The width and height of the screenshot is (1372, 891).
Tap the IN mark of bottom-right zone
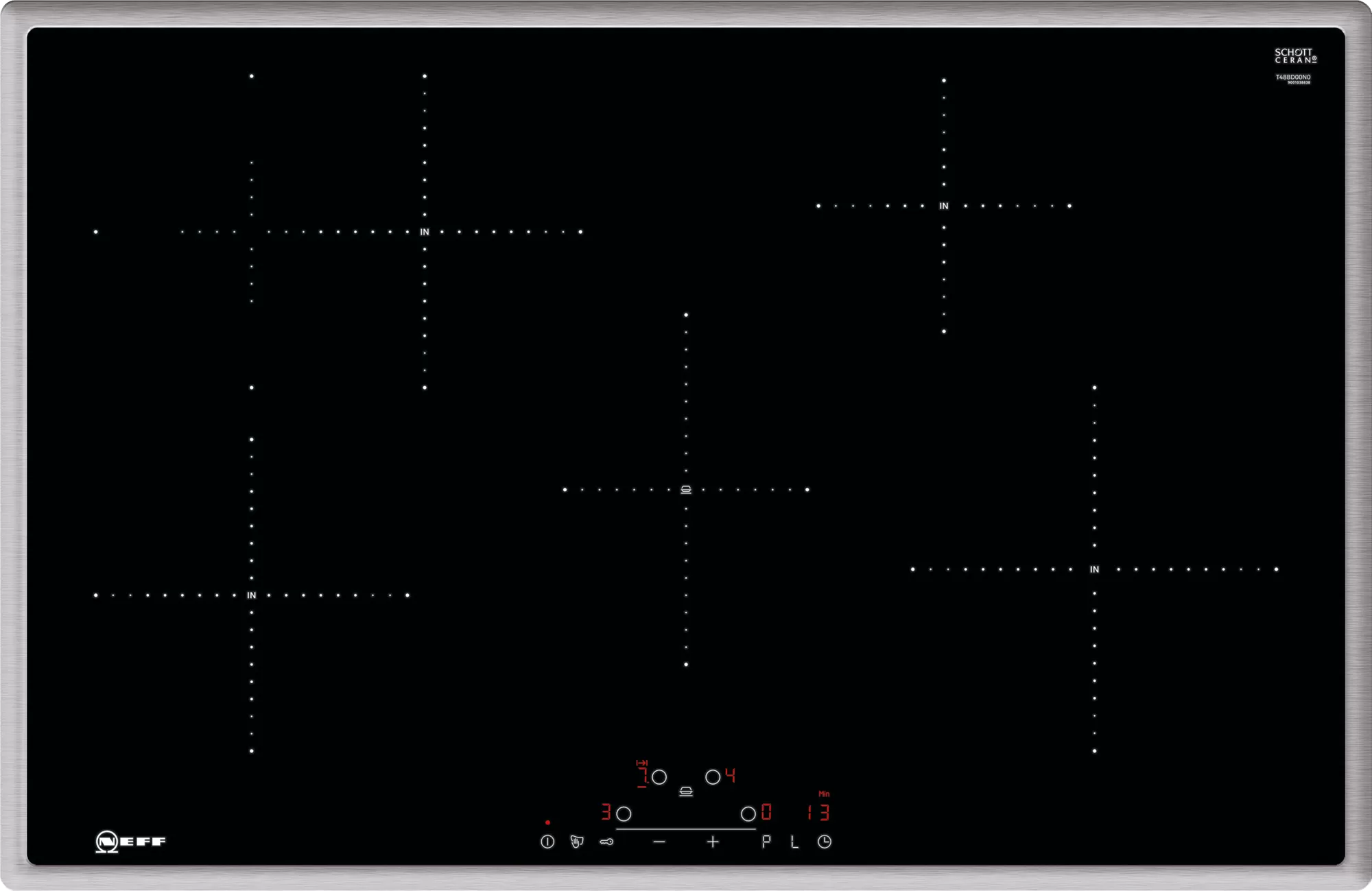1094,569
